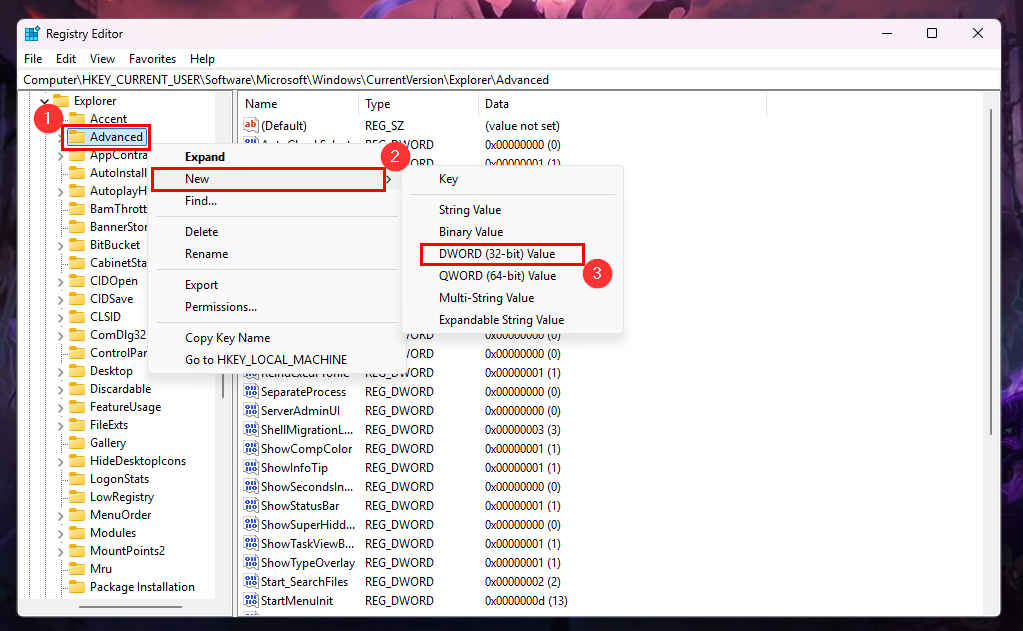Viewport: 1023px width, 631px height.
Task: Click the Modules key folder icon
Action: pyautogui.click(x=79, y=532)
